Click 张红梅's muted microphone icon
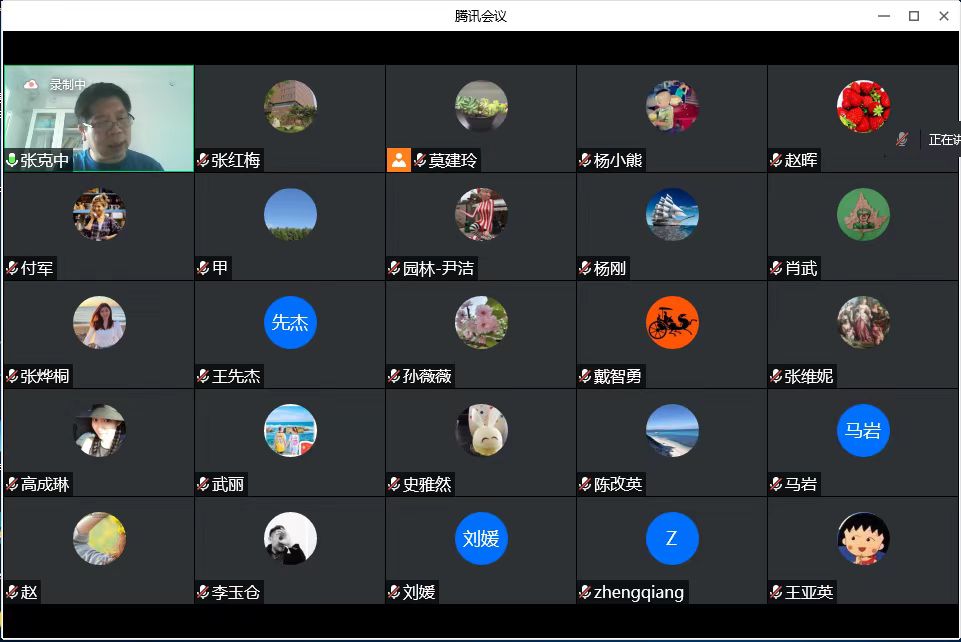The height and width of the screenshot is (642, 961). (203, 160)
